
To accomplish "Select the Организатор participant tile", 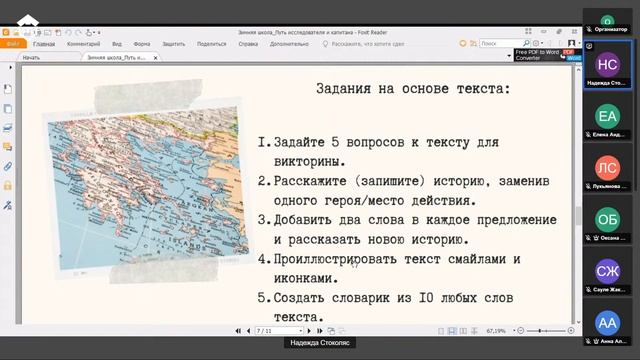I will pyautogui.click(x=607, y=22).
